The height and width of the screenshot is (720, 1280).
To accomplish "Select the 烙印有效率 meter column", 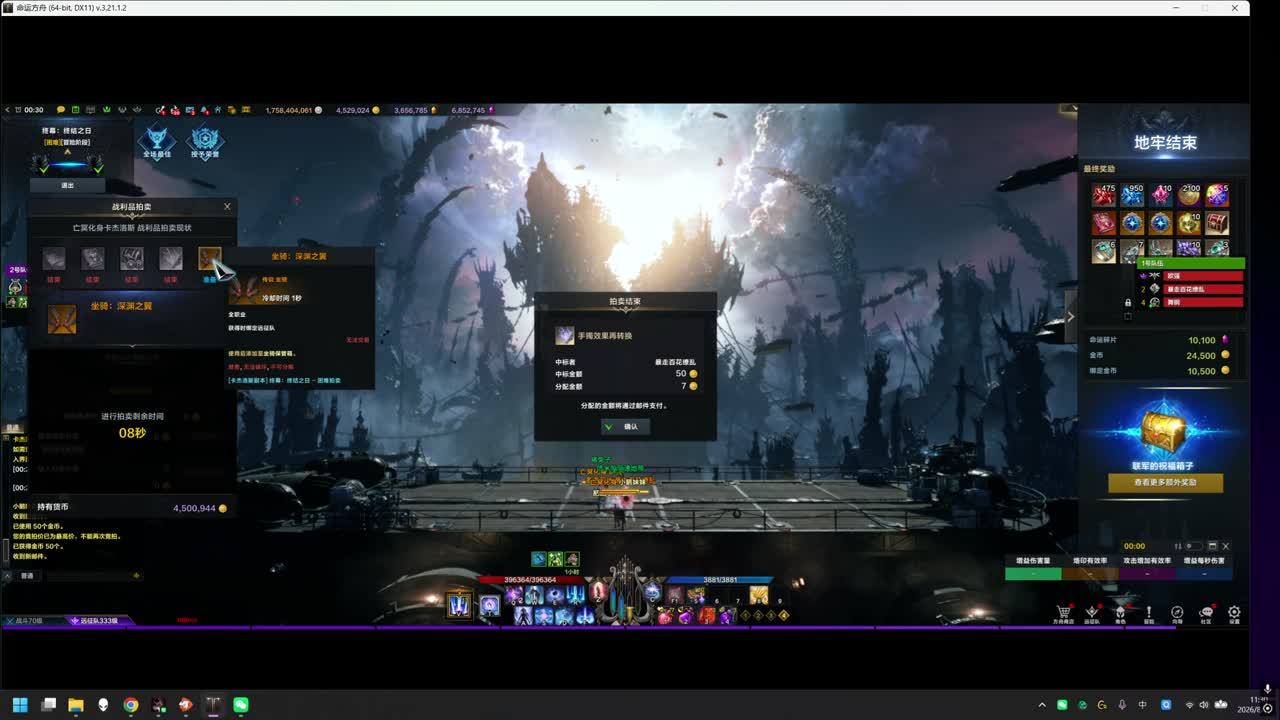I will click(x=1090, y=561).
